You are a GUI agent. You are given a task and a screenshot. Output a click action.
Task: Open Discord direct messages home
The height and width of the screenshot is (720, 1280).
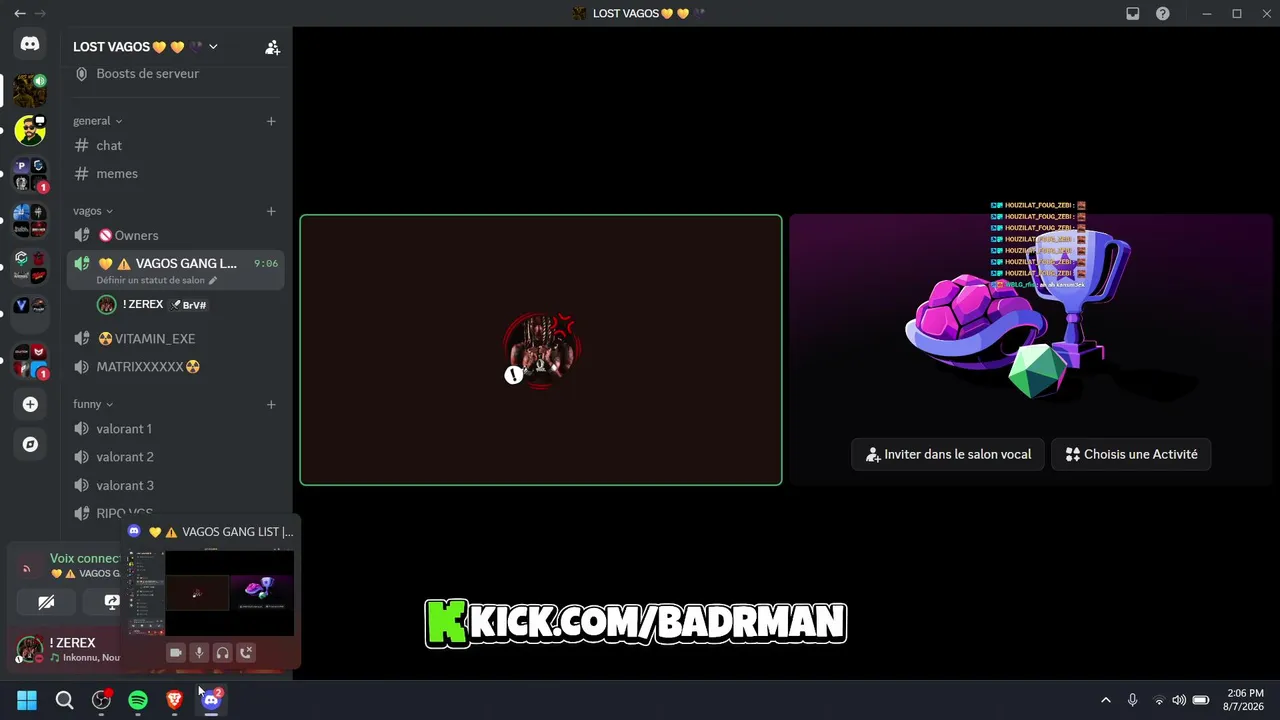pyautogui.click(x=30, y=44)
